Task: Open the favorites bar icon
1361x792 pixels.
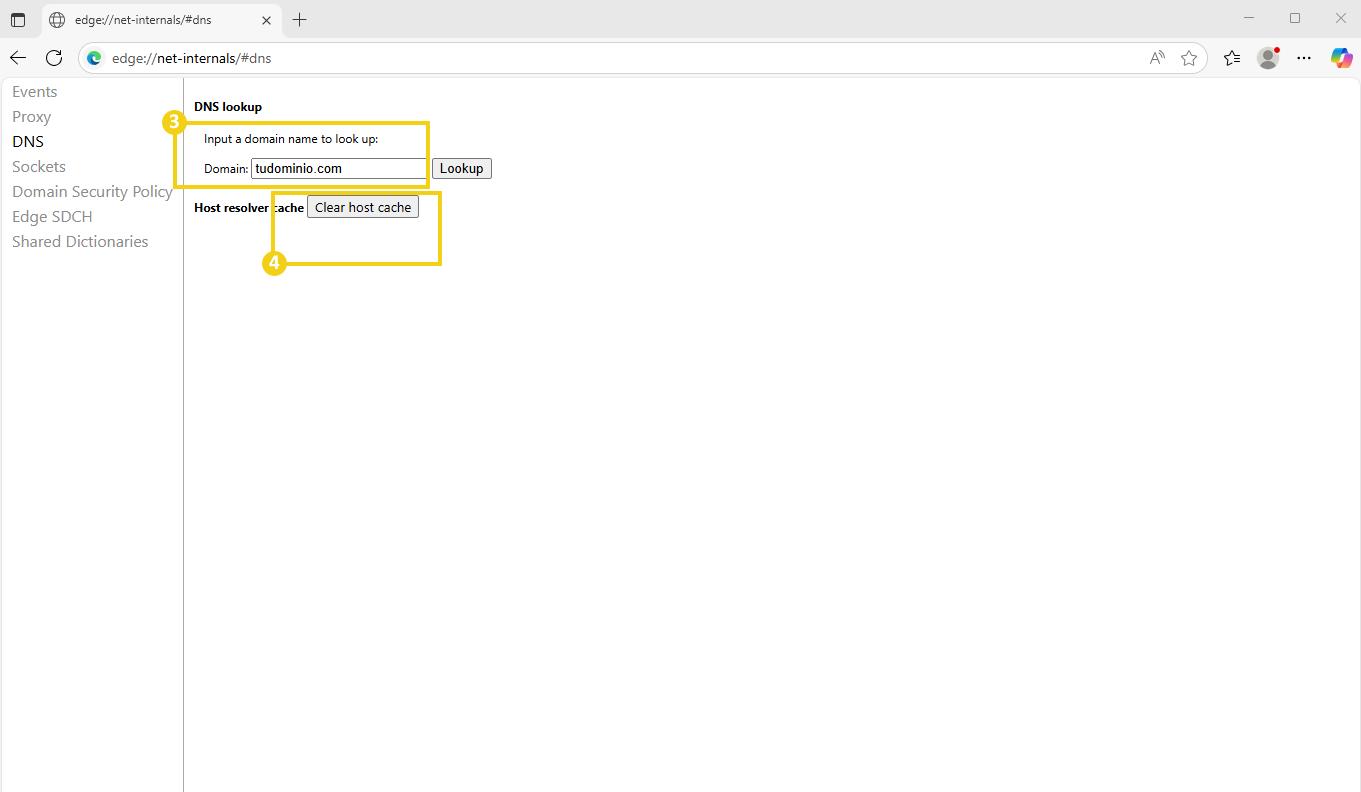Action: coord(1231,58)
